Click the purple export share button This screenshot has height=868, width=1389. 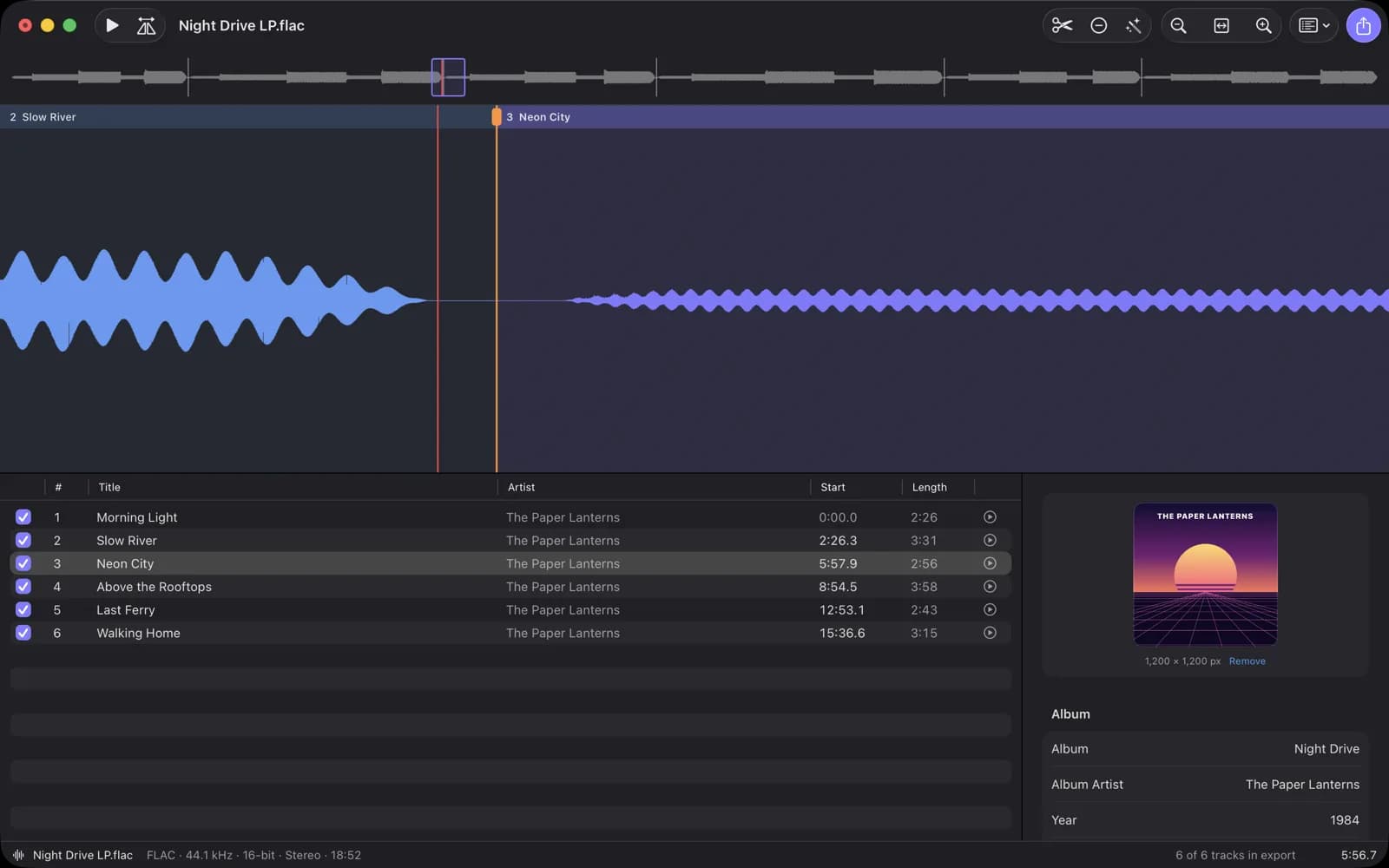1363,25
